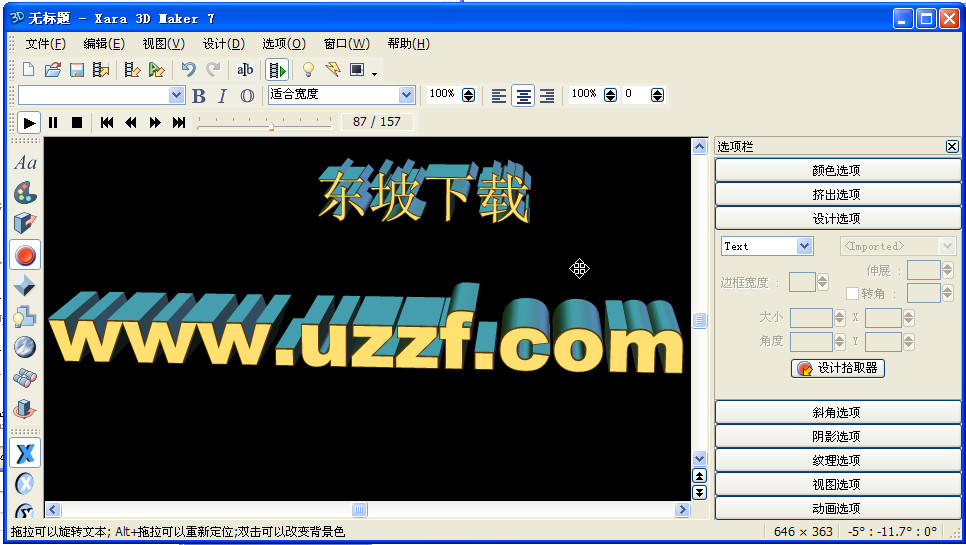Open the 设计(D) menu
Screen dimensions: 966x545
224,44
